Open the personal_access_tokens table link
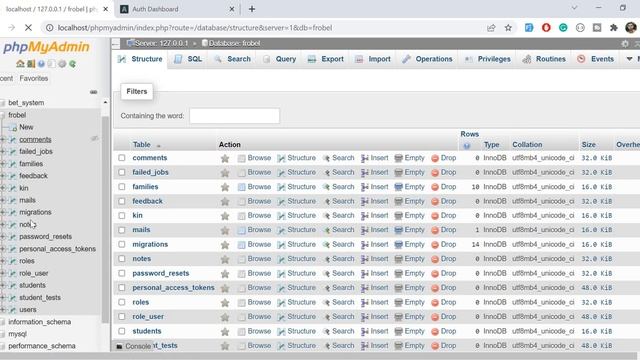The image size is (640, 360). tap(173, 288)
